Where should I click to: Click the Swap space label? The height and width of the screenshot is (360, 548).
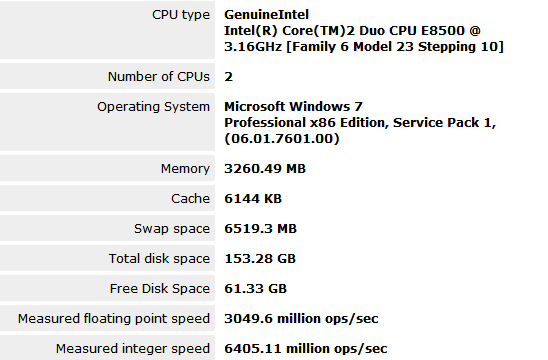coord(172,229)
